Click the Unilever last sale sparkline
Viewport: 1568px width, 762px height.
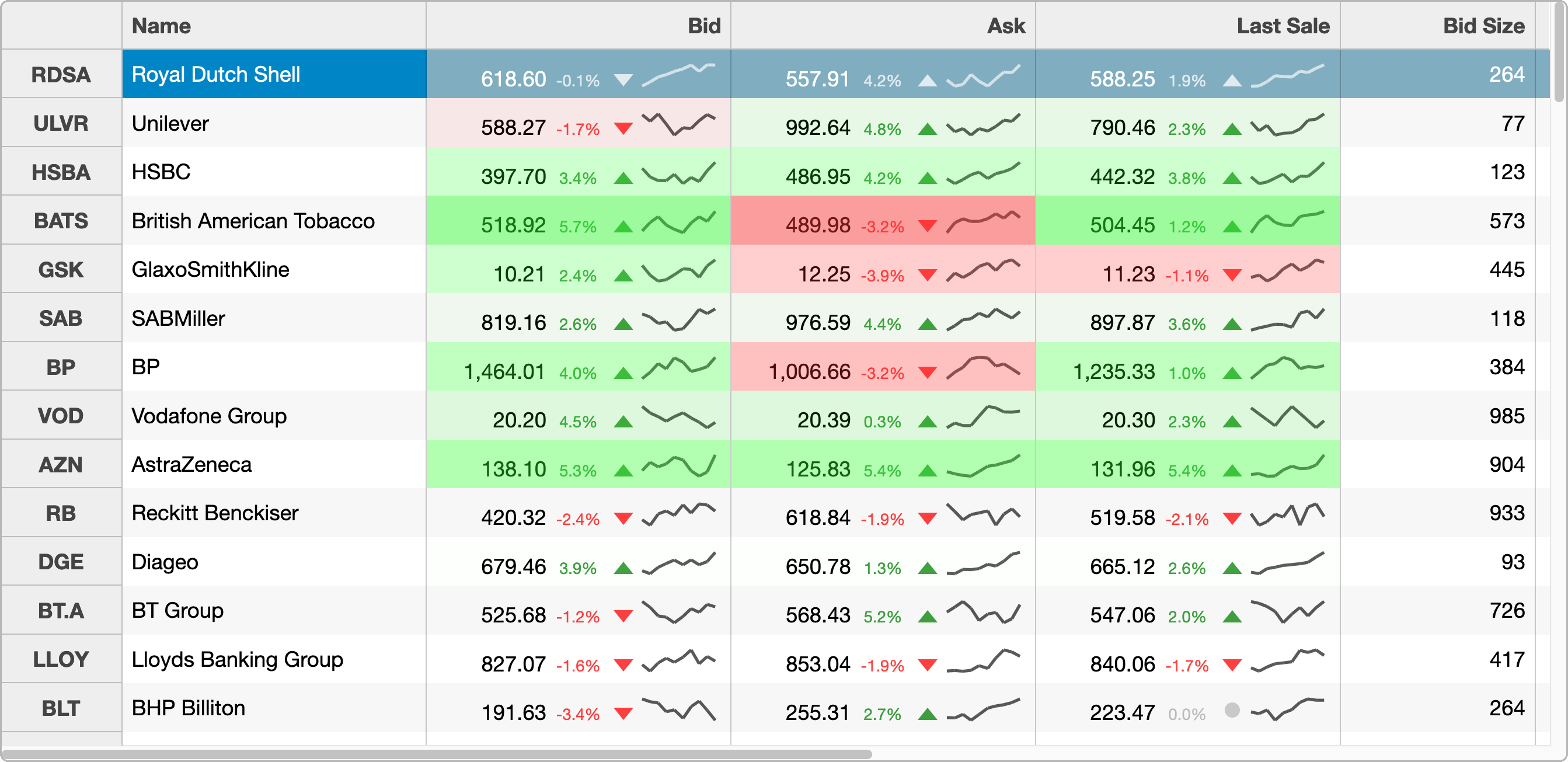[x=1287, y=124]
